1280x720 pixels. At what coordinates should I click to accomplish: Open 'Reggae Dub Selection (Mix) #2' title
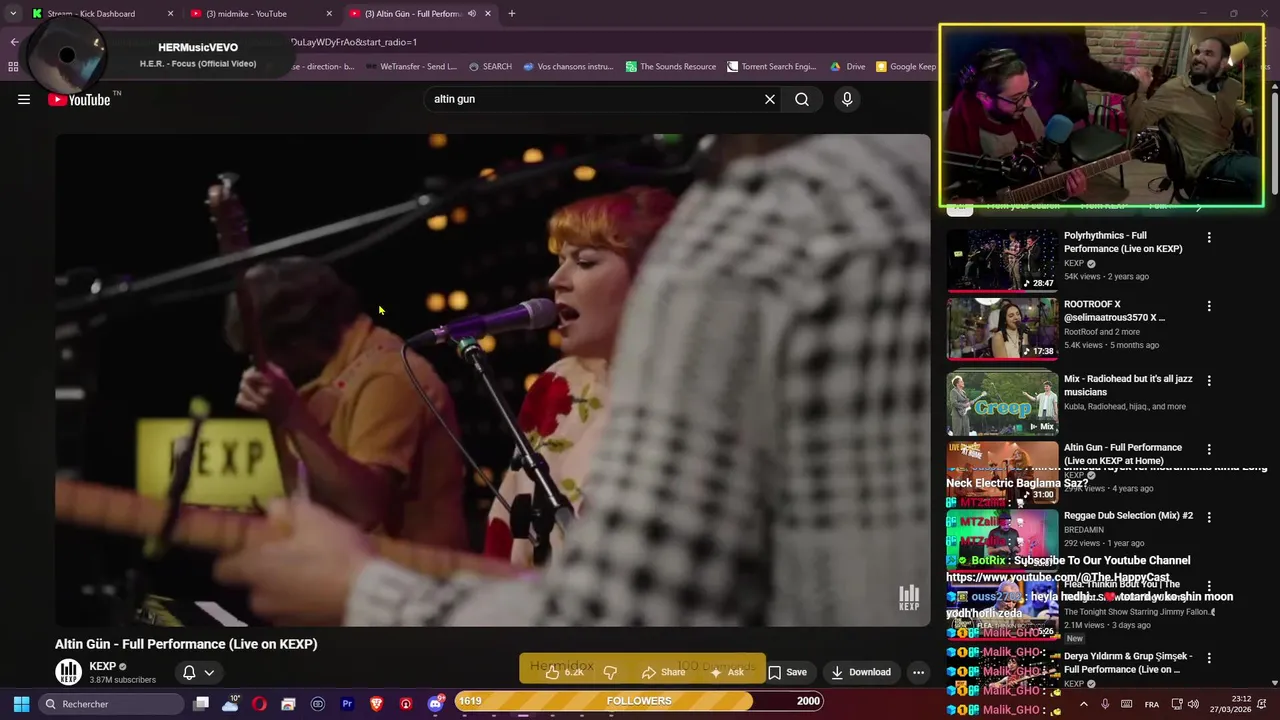1128,515
